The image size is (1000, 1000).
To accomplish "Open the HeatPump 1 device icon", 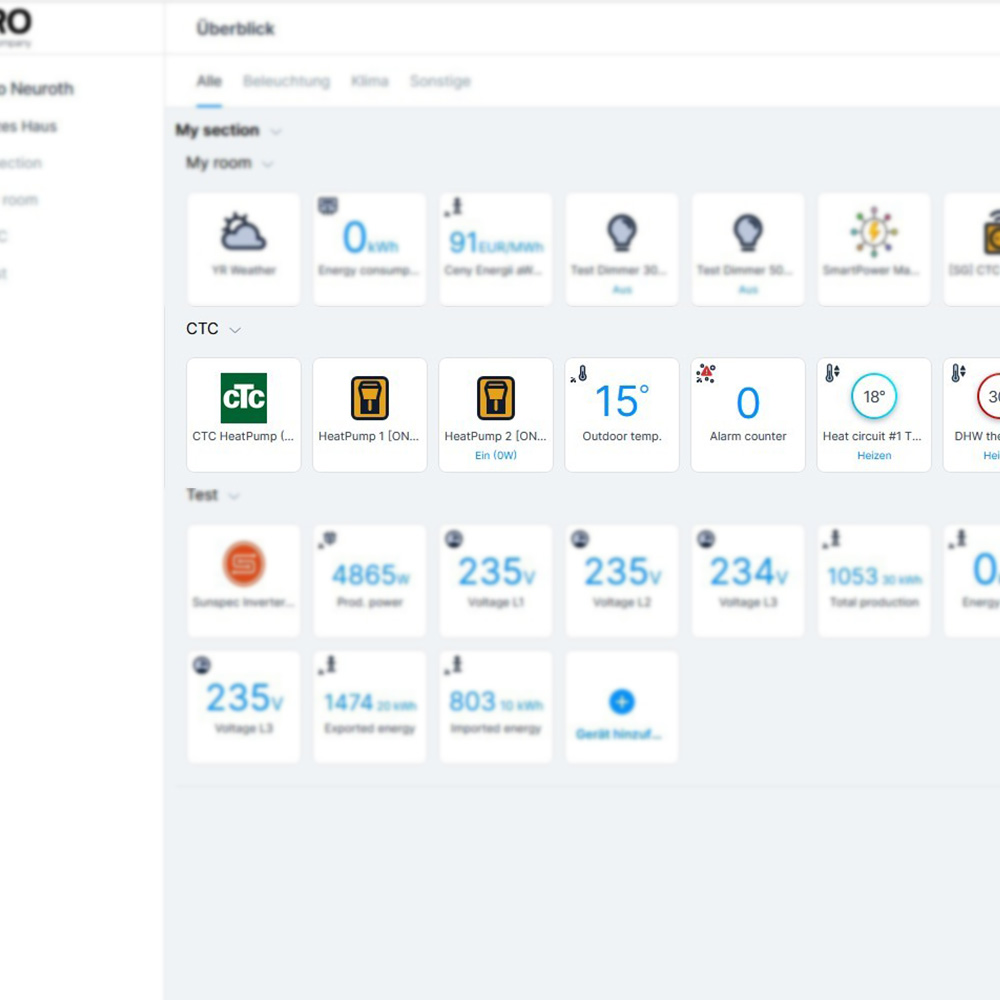I will click(370, 398).
